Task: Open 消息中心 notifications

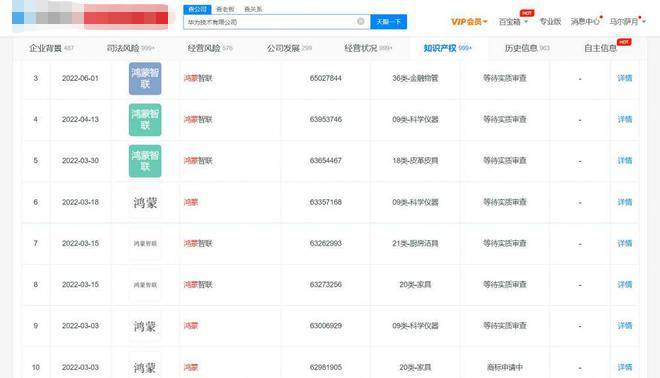Action: 585,21
